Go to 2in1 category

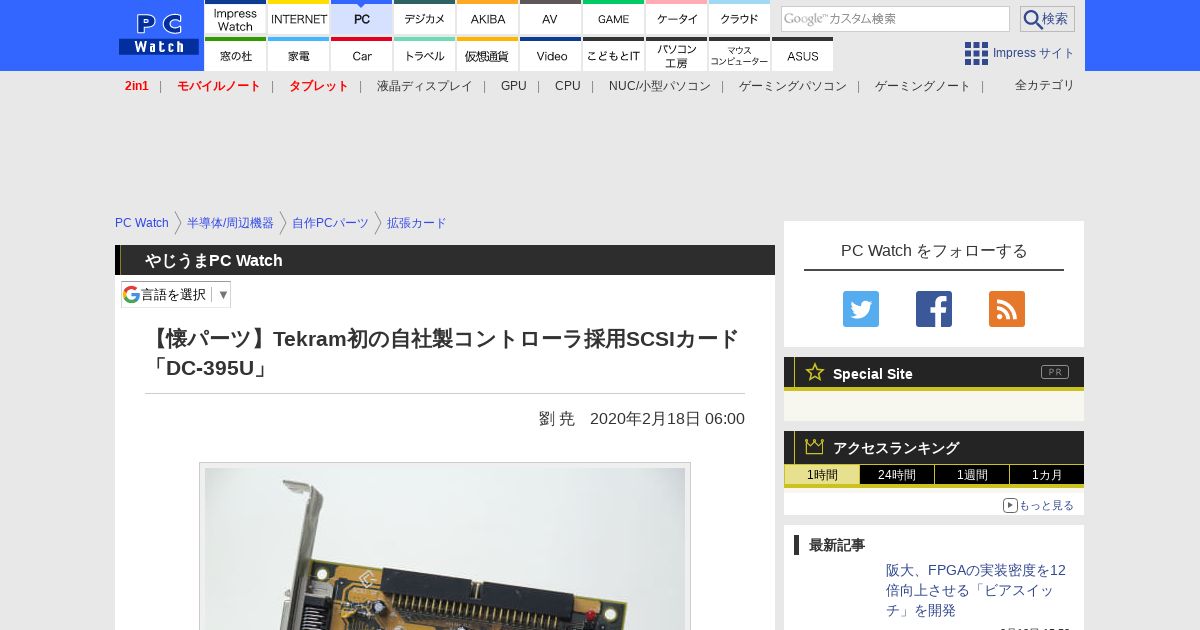pos(137,86)
